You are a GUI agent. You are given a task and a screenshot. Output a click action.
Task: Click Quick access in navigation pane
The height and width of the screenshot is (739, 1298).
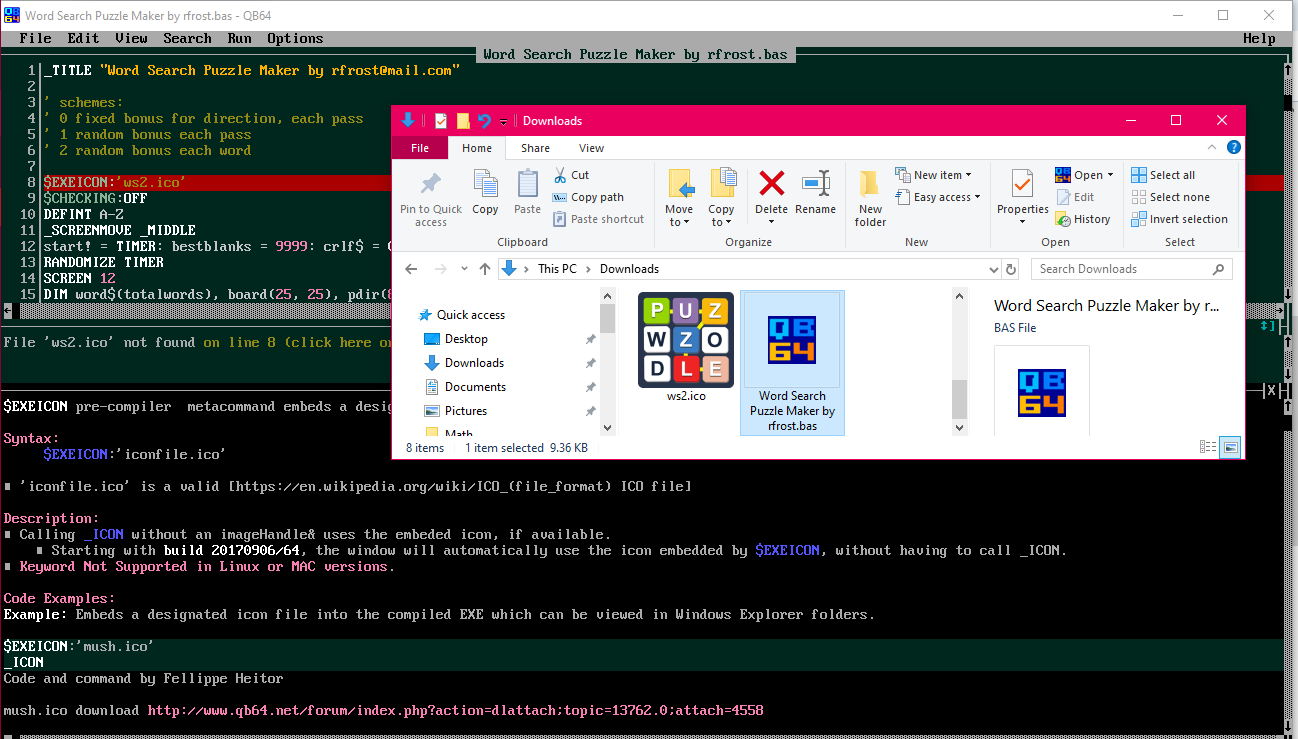coord(470,315)
